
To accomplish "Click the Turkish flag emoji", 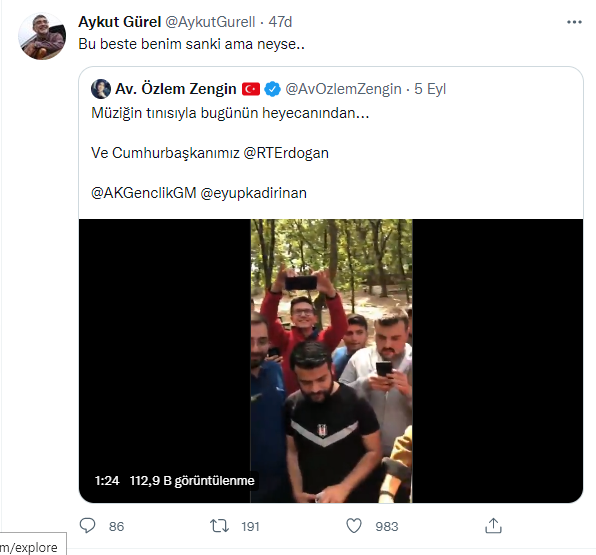I will (x=251, y=89).
